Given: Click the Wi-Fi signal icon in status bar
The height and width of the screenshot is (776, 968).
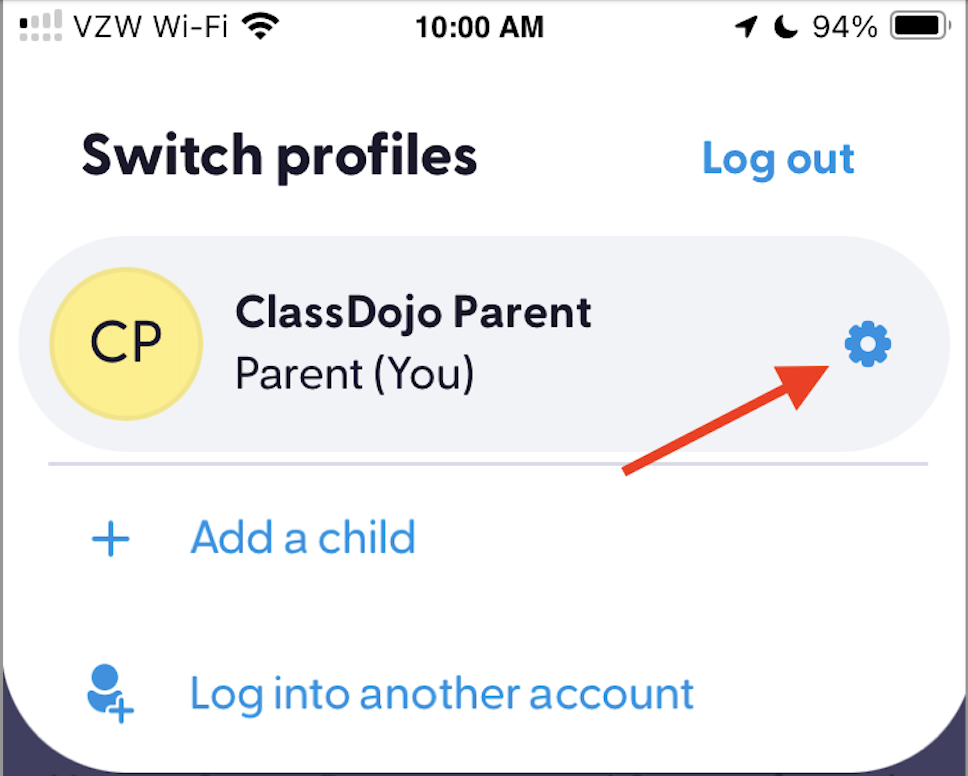Looking at the screenshot, I should [262, 27].
